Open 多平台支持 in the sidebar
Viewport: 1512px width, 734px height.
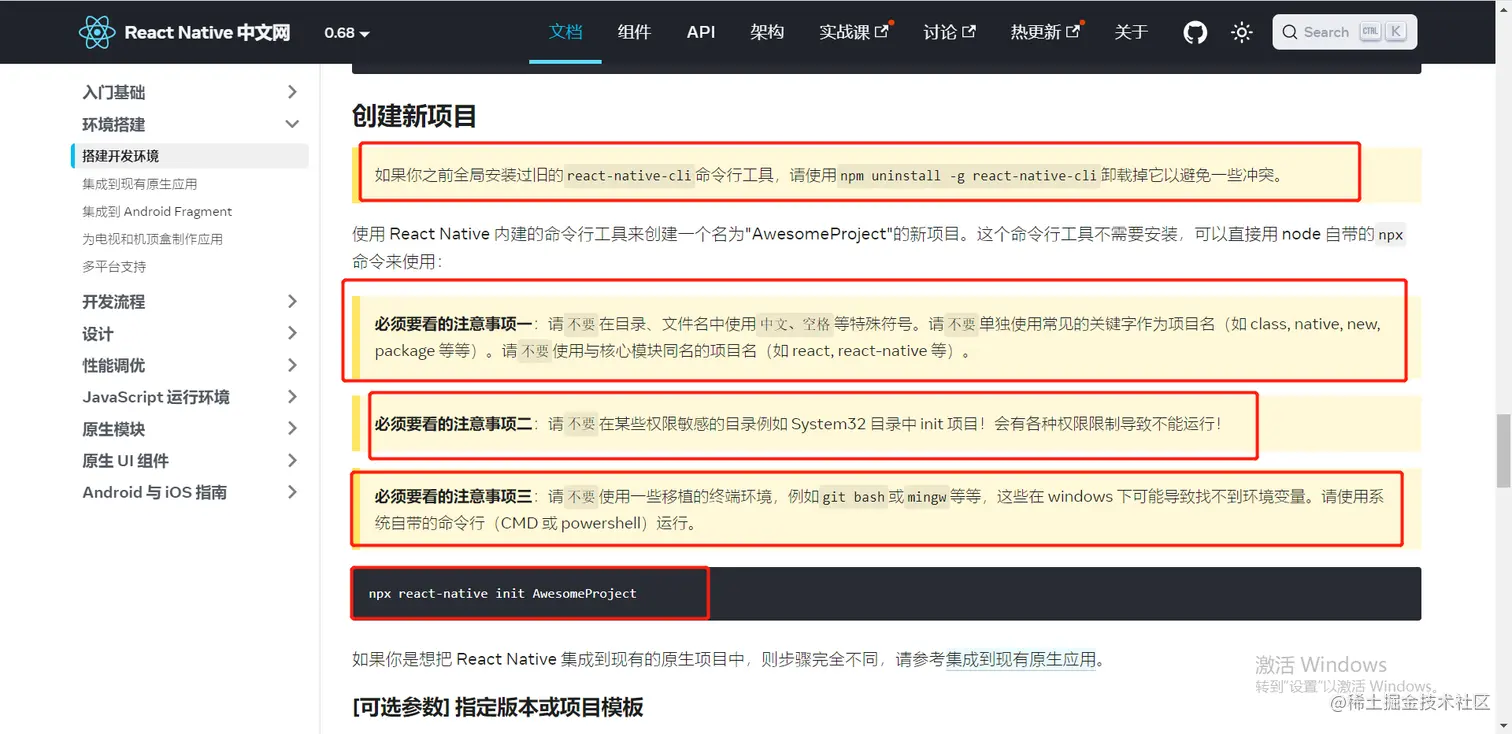[x=114, y=267]
